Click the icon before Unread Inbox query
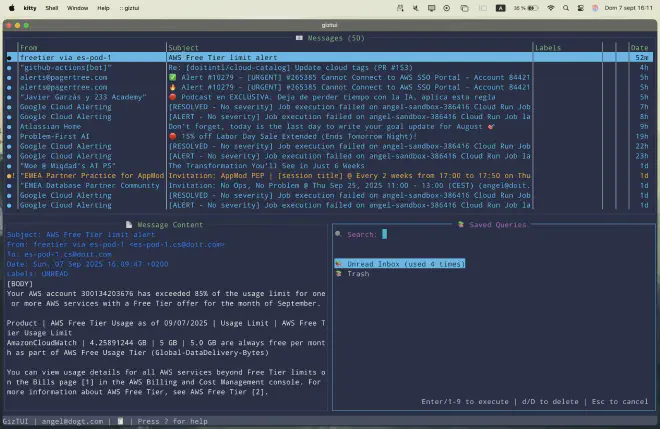 pos(338,264)
